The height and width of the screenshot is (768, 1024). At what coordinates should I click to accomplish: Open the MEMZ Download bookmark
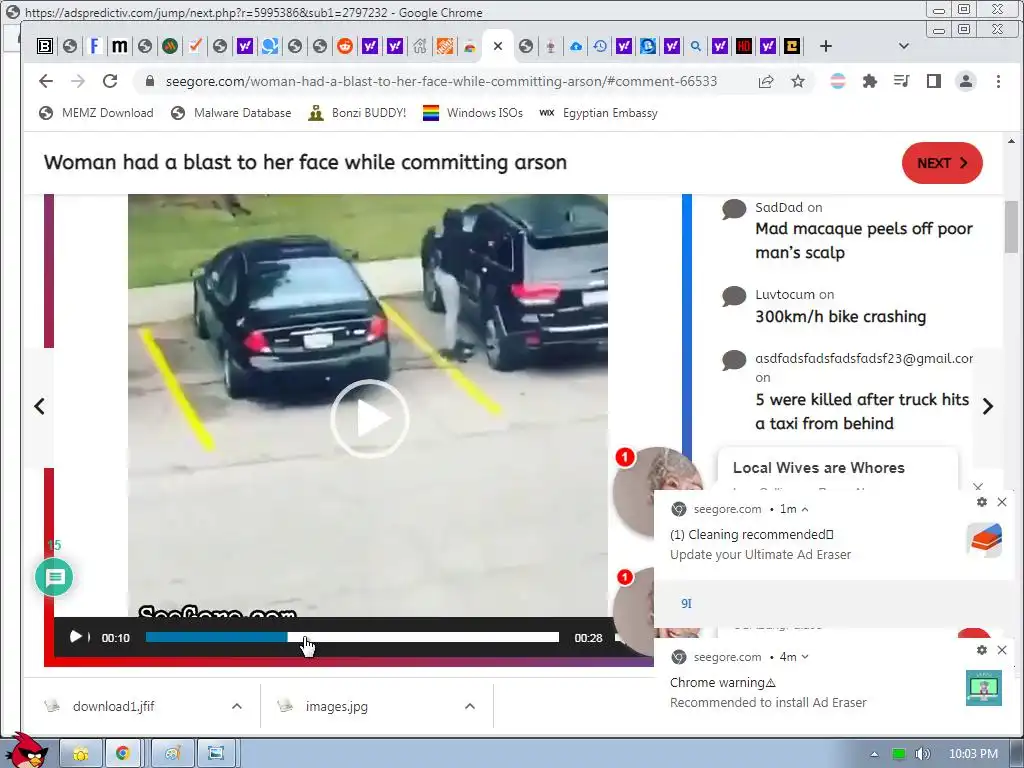click(96, 113)
